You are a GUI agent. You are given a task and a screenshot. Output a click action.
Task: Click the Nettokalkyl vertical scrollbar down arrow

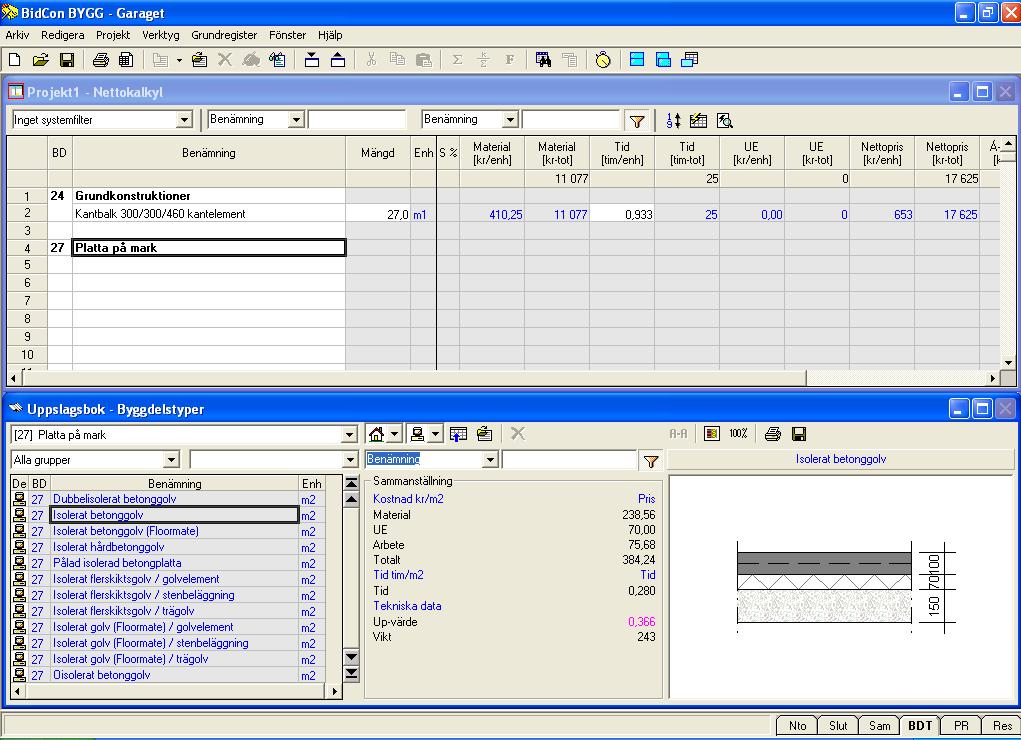click(1008, 363)
